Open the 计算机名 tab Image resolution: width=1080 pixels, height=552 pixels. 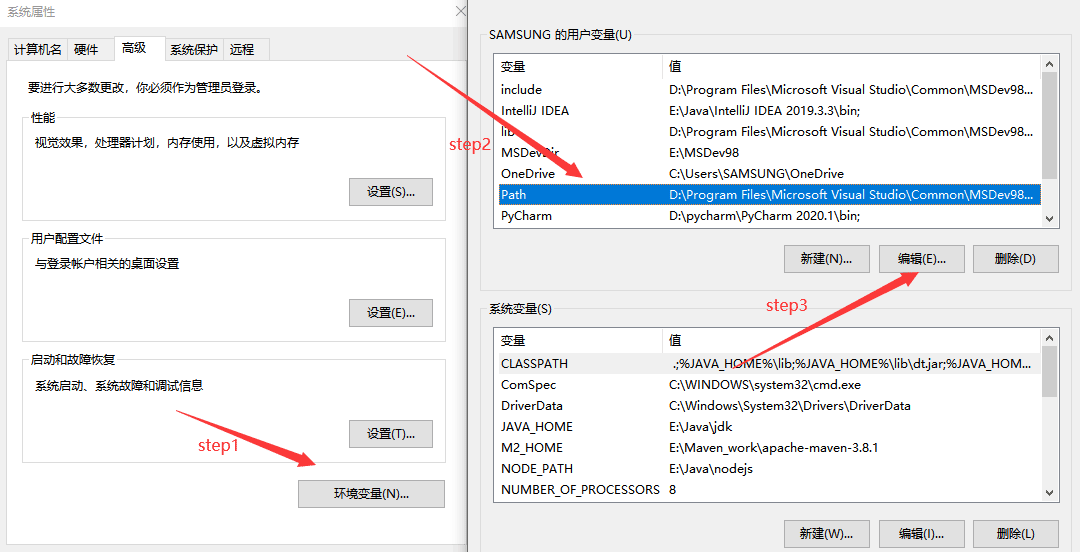pyautogui.click(x=38, y=50)
